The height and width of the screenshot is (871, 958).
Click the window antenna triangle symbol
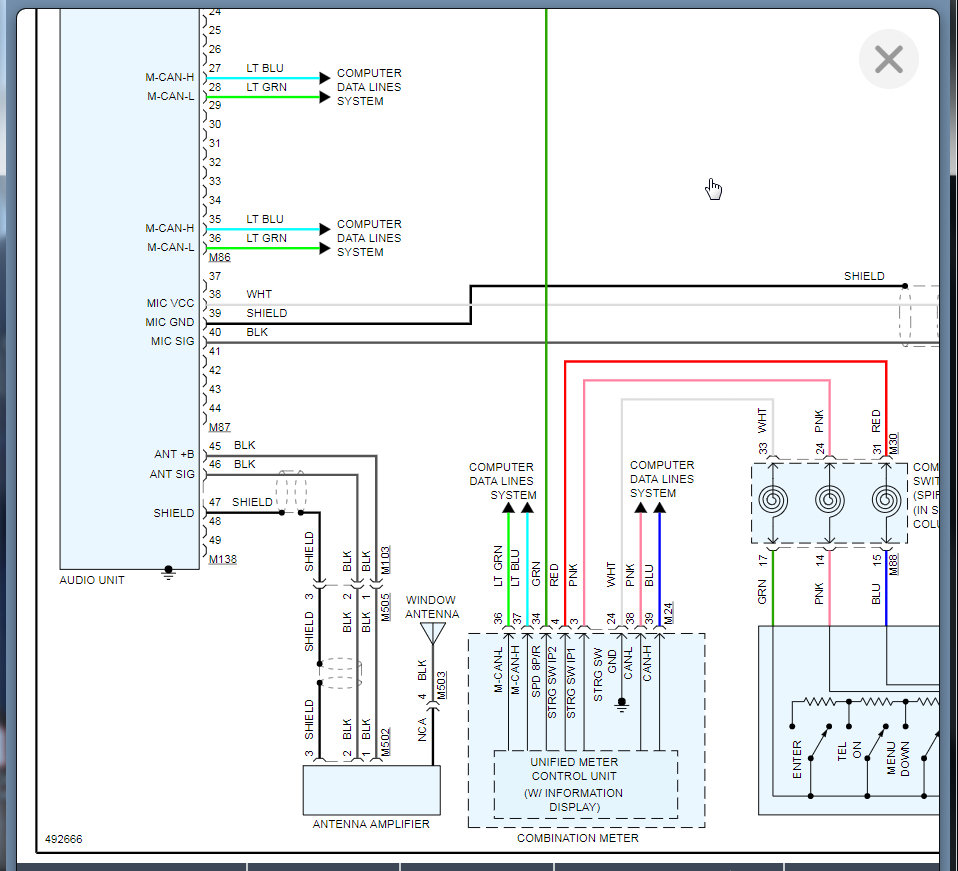point(433,633)
